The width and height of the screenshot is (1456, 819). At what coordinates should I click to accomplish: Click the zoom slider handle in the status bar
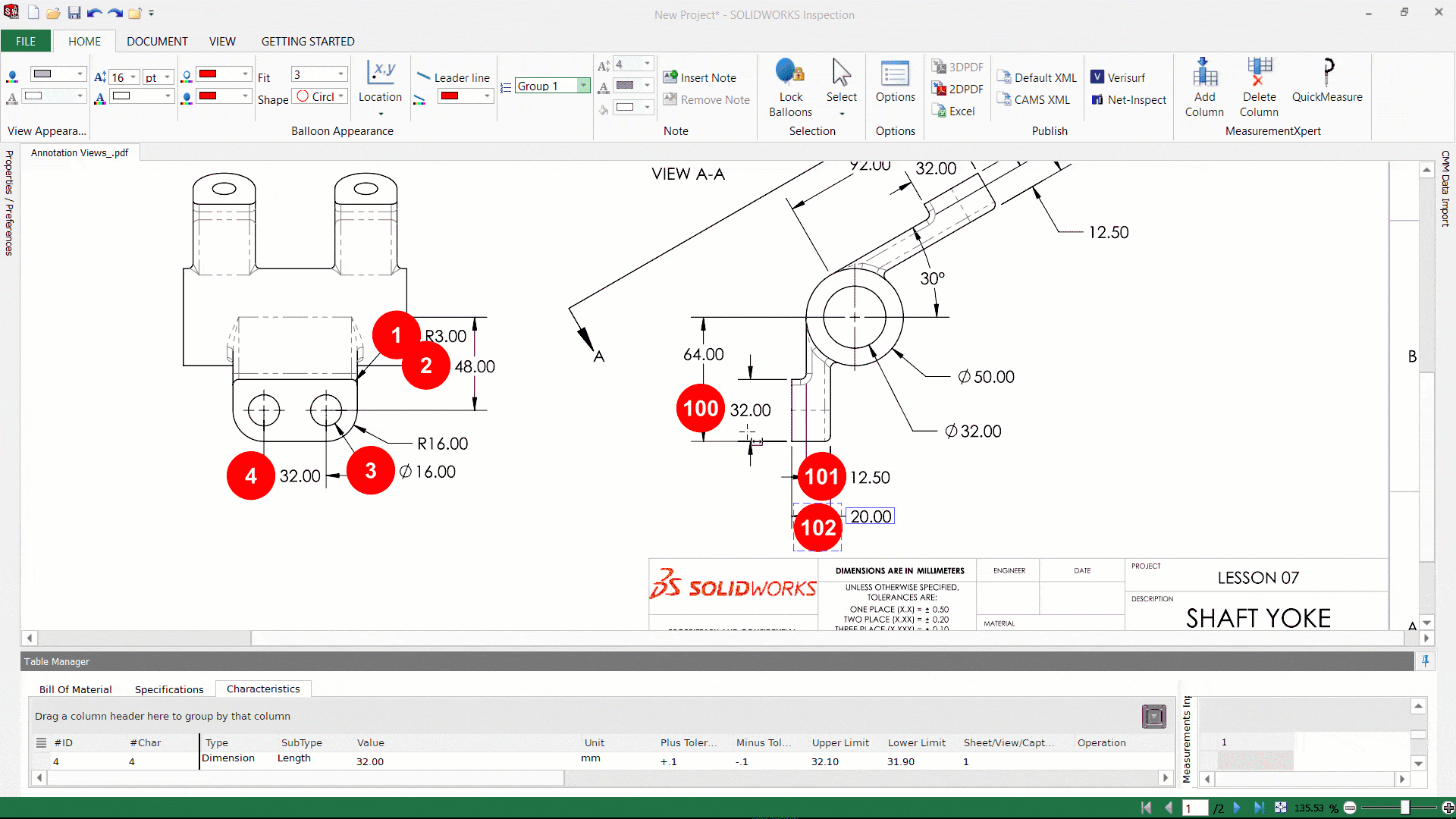click(x=1404, y=808)
